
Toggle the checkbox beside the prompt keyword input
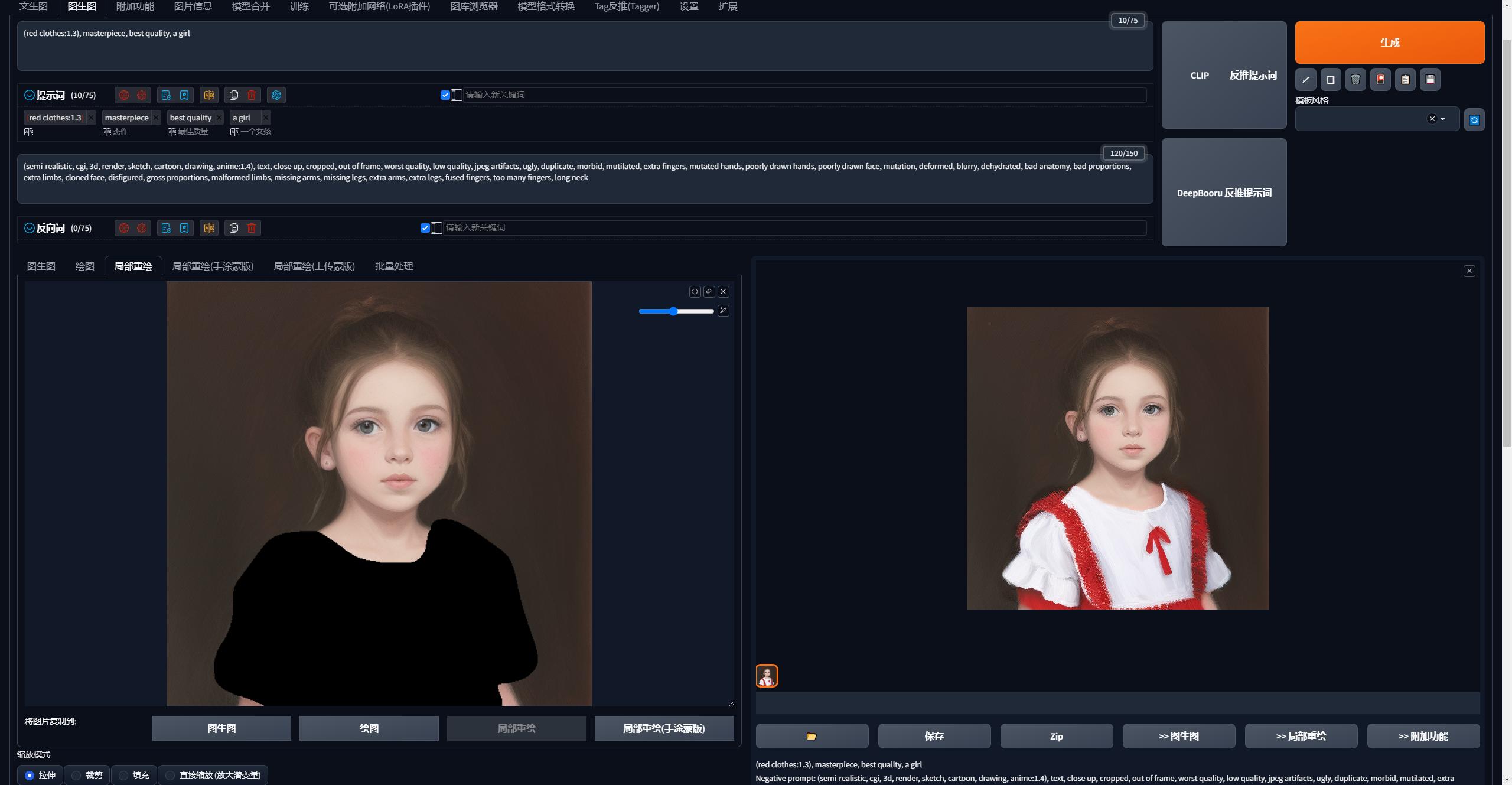445,95
